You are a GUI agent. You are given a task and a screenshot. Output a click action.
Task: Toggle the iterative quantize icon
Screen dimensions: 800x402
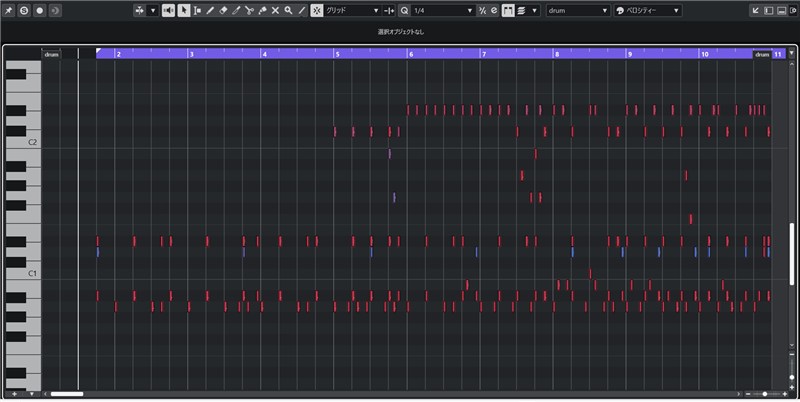click(482, 10)
